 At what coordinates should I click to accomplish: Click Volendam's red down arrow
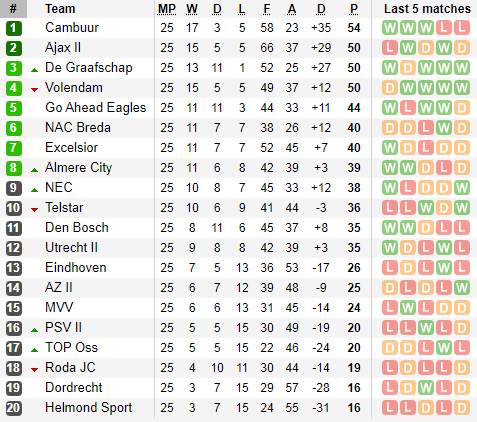point(34,89)
